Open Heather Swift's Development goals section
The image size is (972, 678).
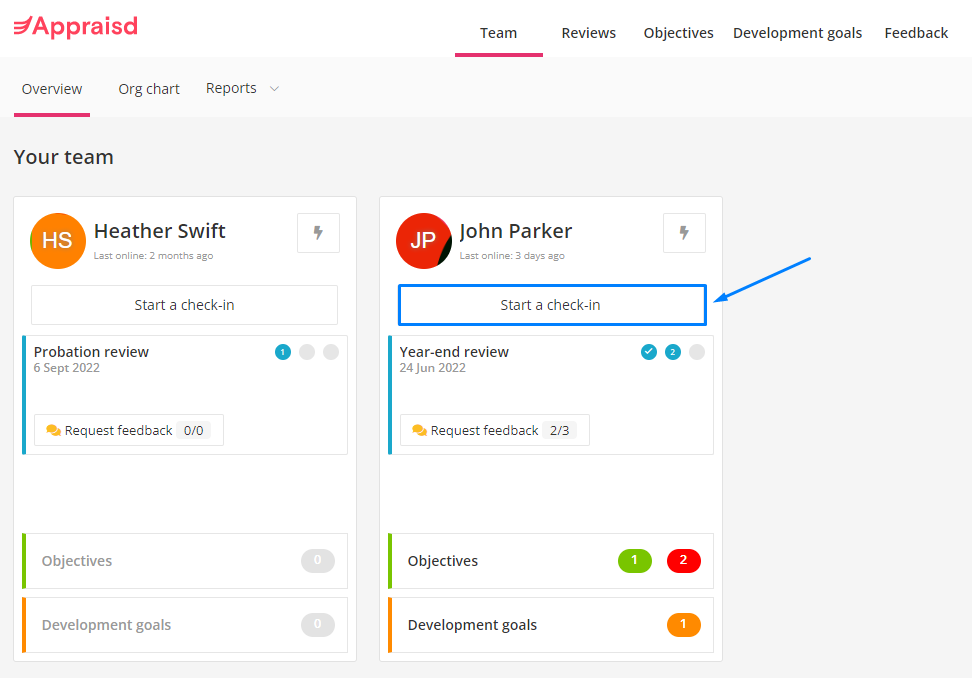(x=185, y=625)
